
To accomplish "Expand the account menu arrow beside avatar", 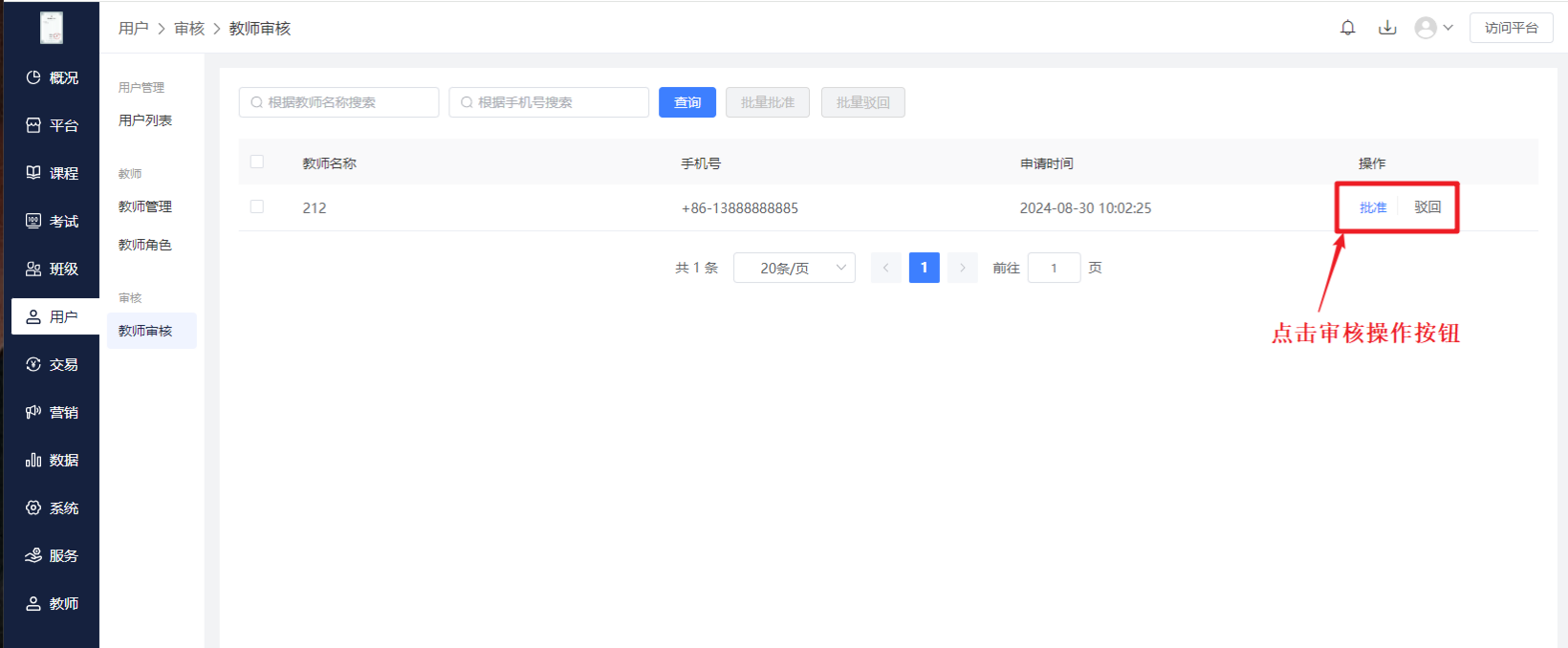I will pyautogui.click(x=1448, y=28).
